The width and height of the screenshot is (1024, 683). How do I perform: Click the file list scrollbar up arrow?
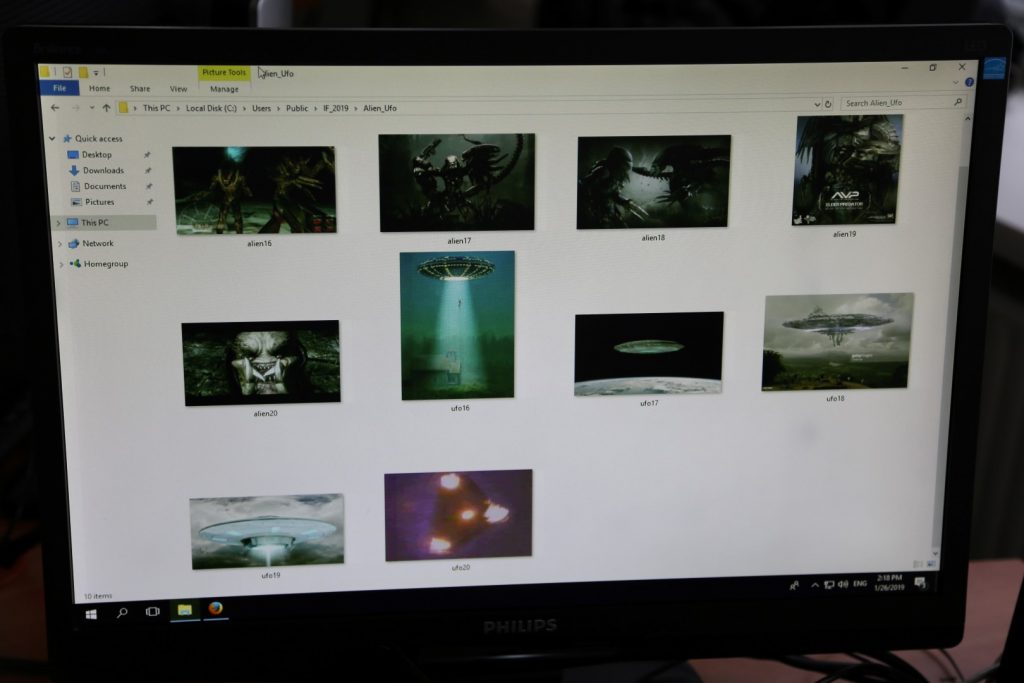(x=967, y=119)
